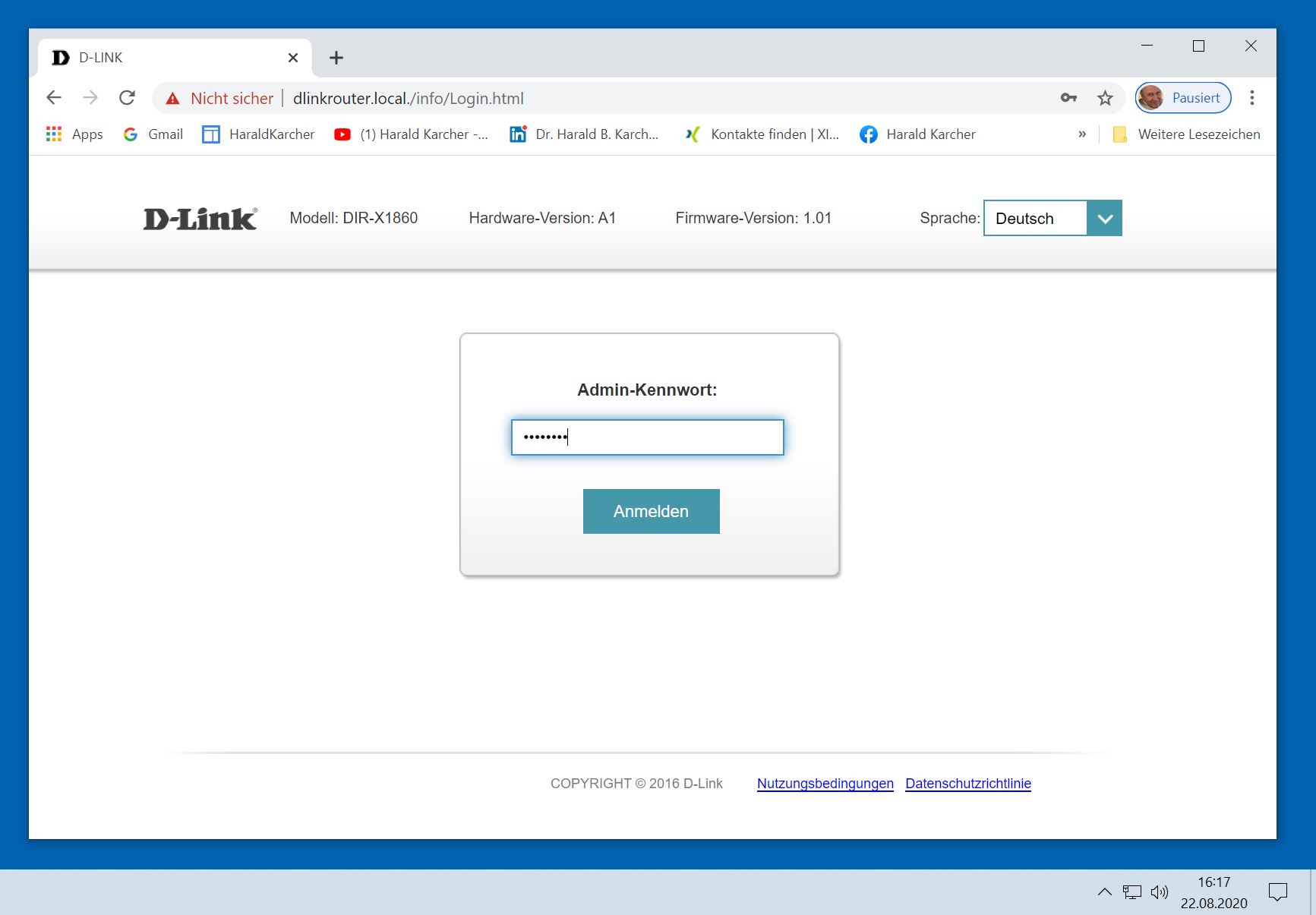Show more bookmarks with the chevron

1082,134
